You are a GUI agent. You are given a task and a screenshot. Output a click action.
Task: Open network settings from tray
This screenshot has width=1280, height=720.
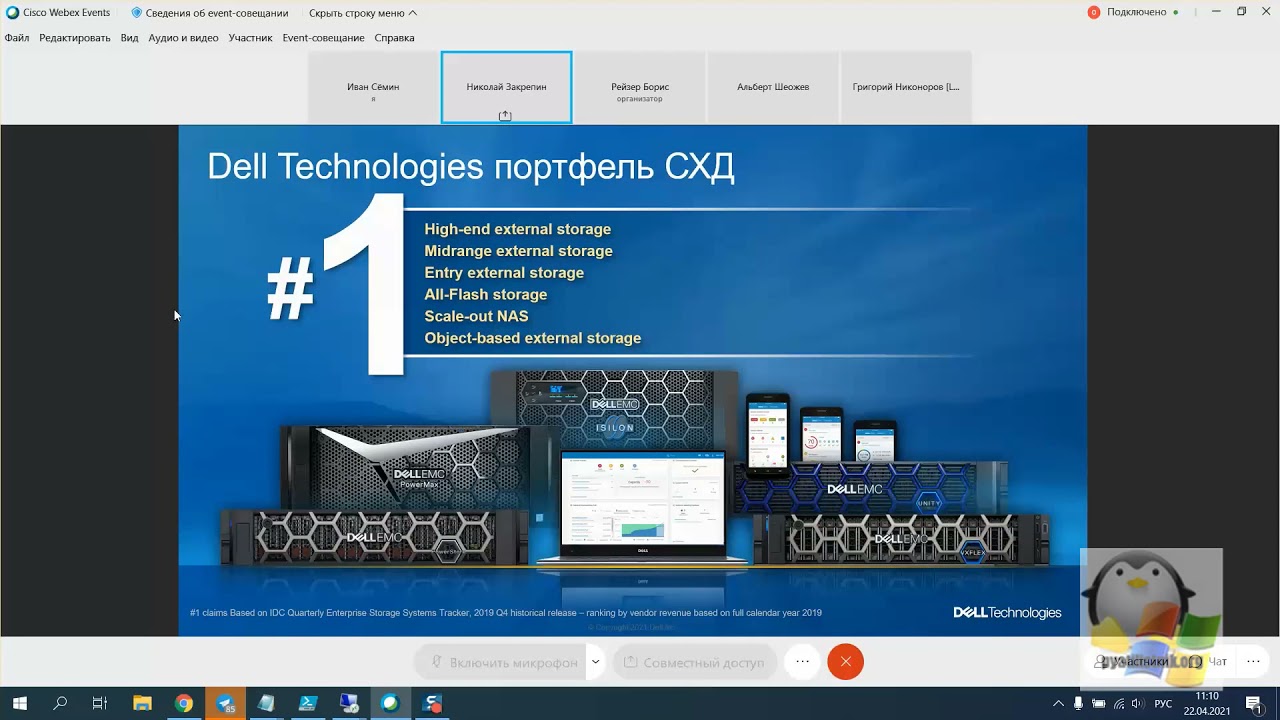[x=1119, y=703]
